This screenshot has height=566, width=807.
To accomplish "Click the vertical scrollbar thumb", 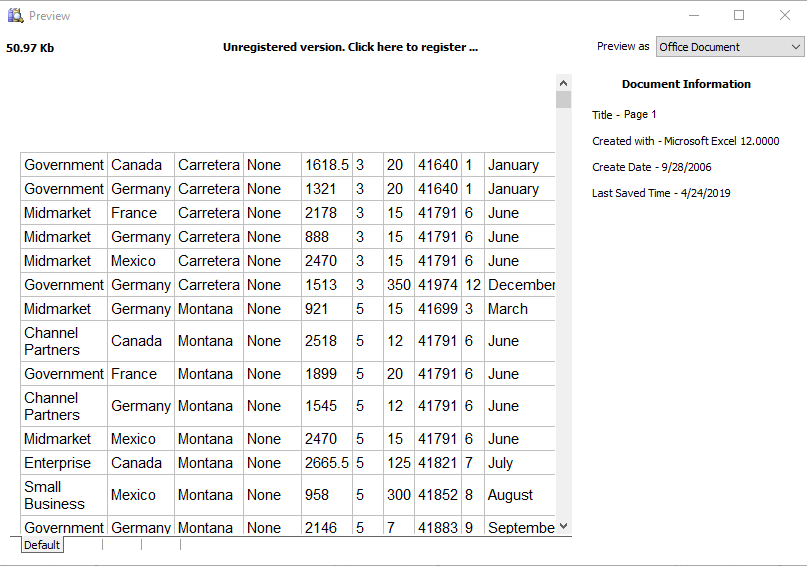I will (564, 99).
